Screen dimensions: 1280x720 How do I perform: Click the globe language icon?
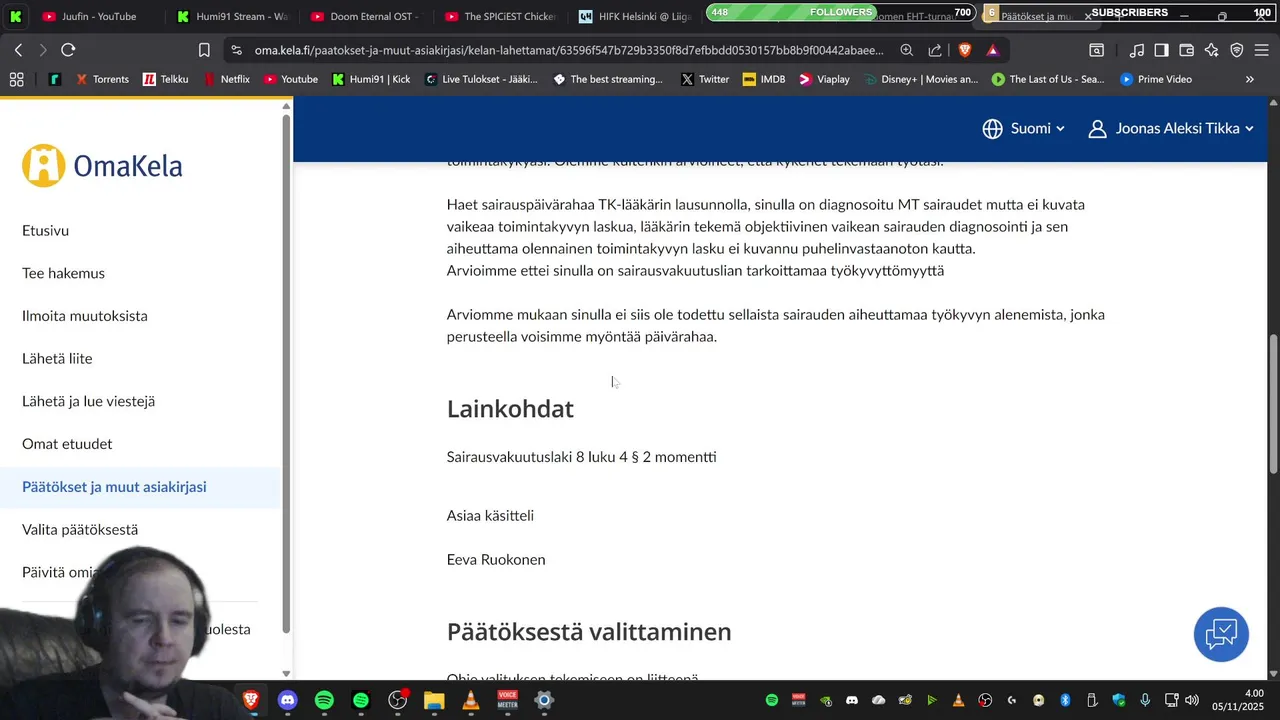click(992, 128)
